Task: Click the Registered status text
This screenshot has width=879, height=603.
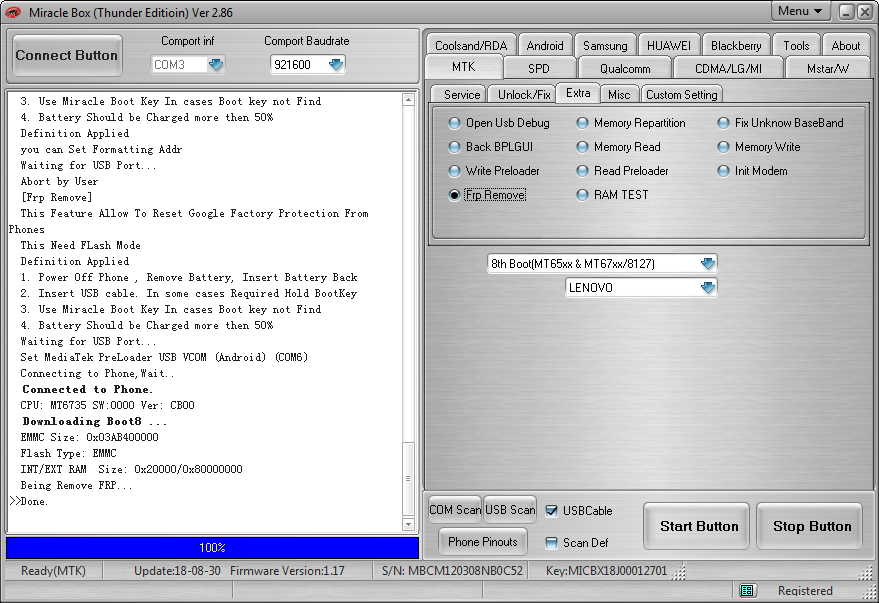Action: pos(805,591)
